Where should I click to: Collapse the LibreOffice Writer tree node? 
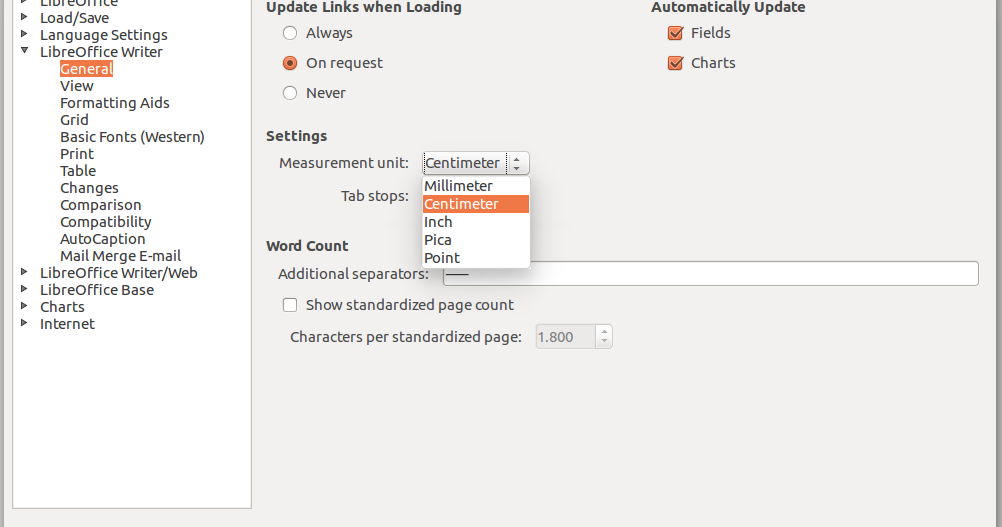pyautogui.click(x=24, y=51)
